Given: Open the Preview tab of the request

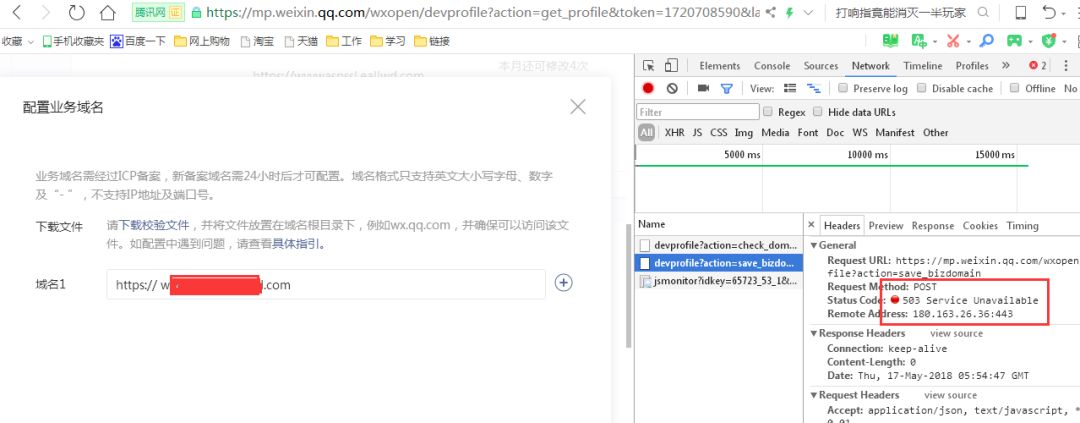Looking at the screenshot, I should [886, 225].
